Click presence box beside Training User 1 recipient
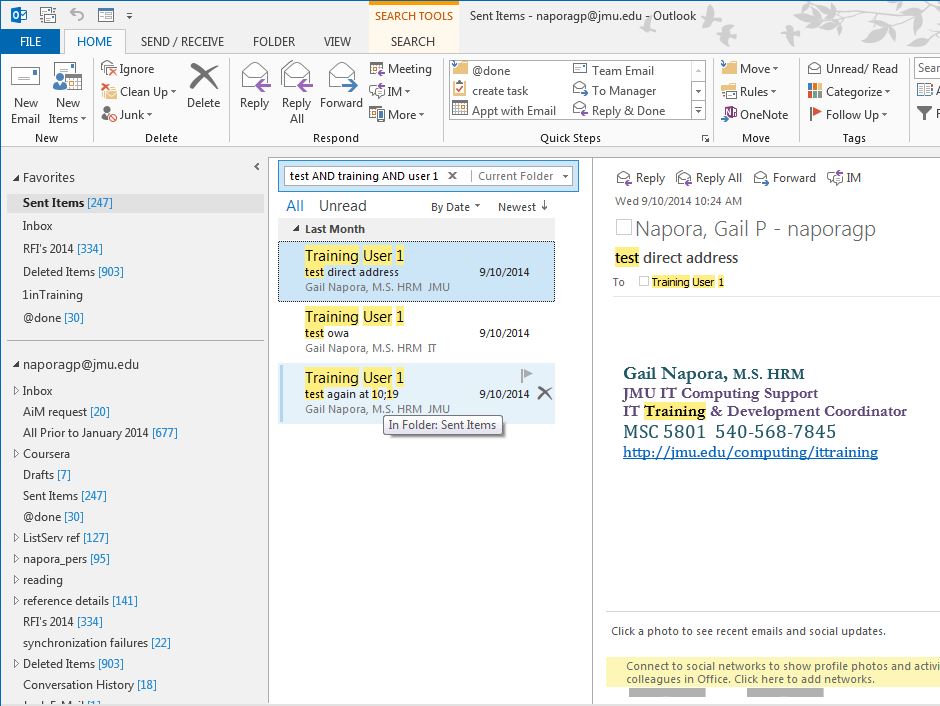The image size is (940, 706). point(644,281)
